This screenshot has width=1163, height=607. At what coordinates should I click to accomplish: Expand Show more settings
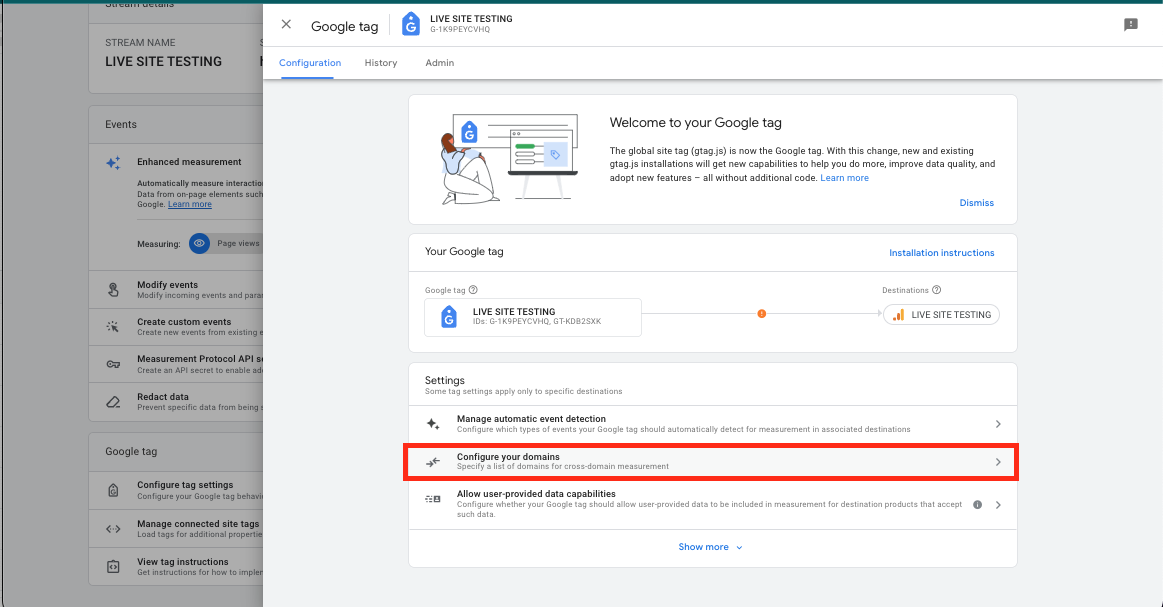point(711,547)
